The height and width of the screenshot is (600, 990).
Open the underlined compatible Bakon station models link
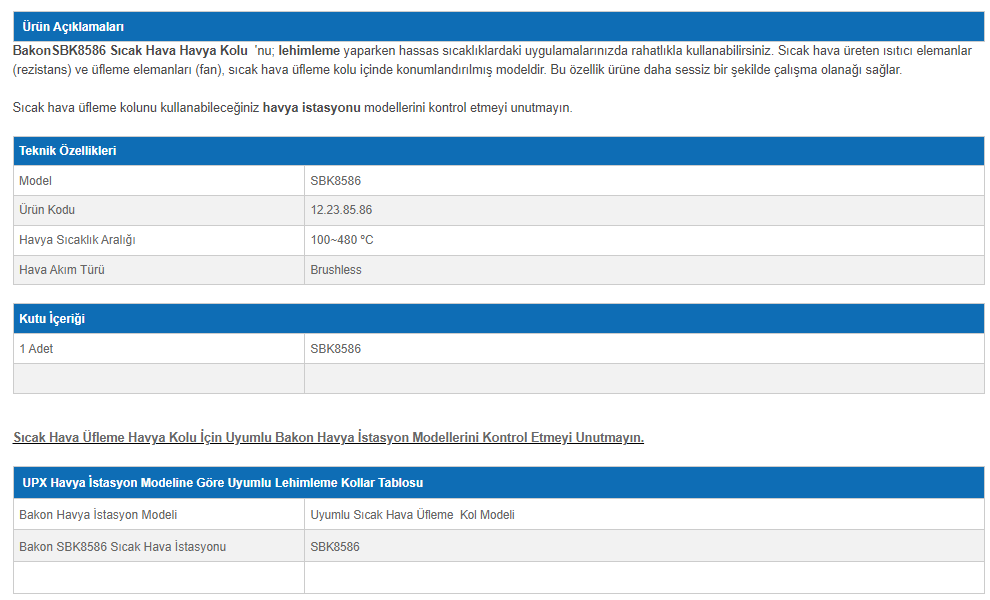click(328, 437)
